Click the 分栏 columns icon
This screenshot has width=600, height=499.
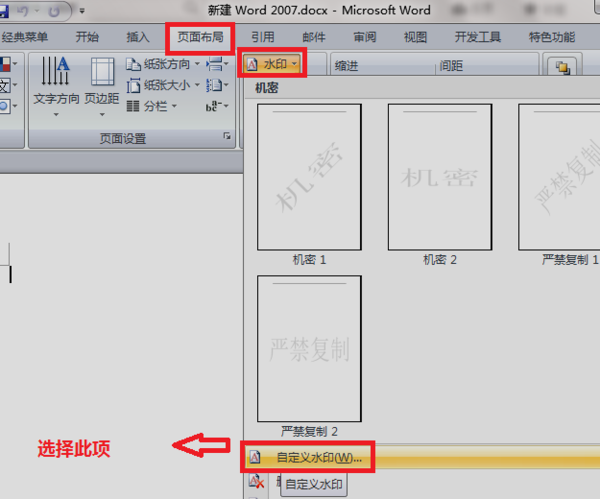pyautogui.click(x=133, y=106)
